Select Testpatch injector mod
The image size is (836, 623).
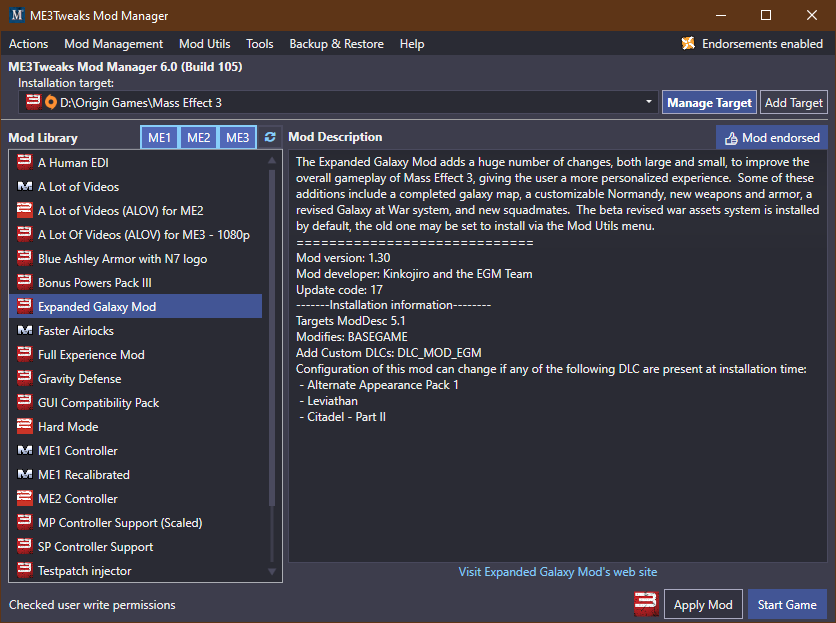136,570
